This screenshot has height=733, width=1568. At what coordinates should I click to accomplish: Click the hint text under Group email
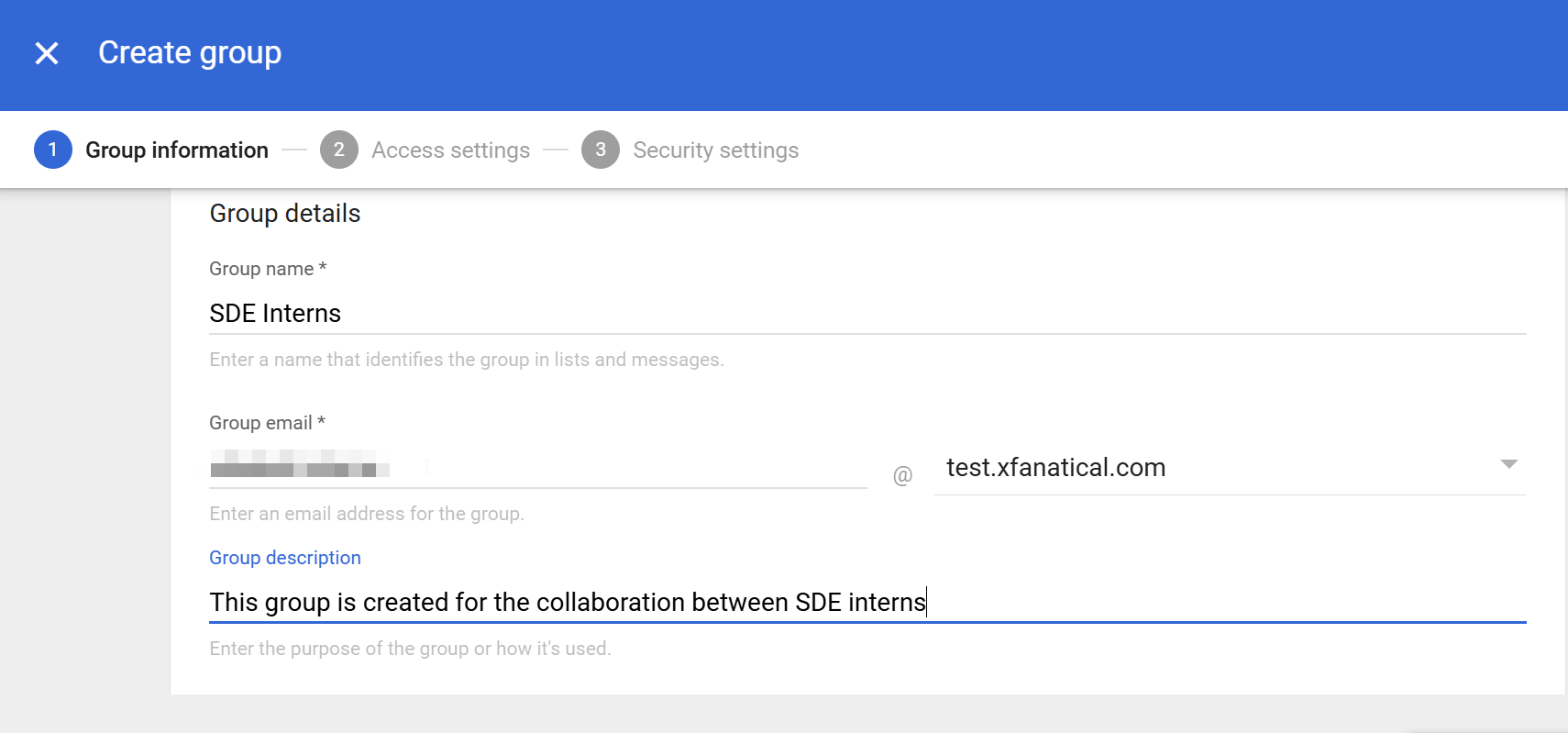[367, 514]
